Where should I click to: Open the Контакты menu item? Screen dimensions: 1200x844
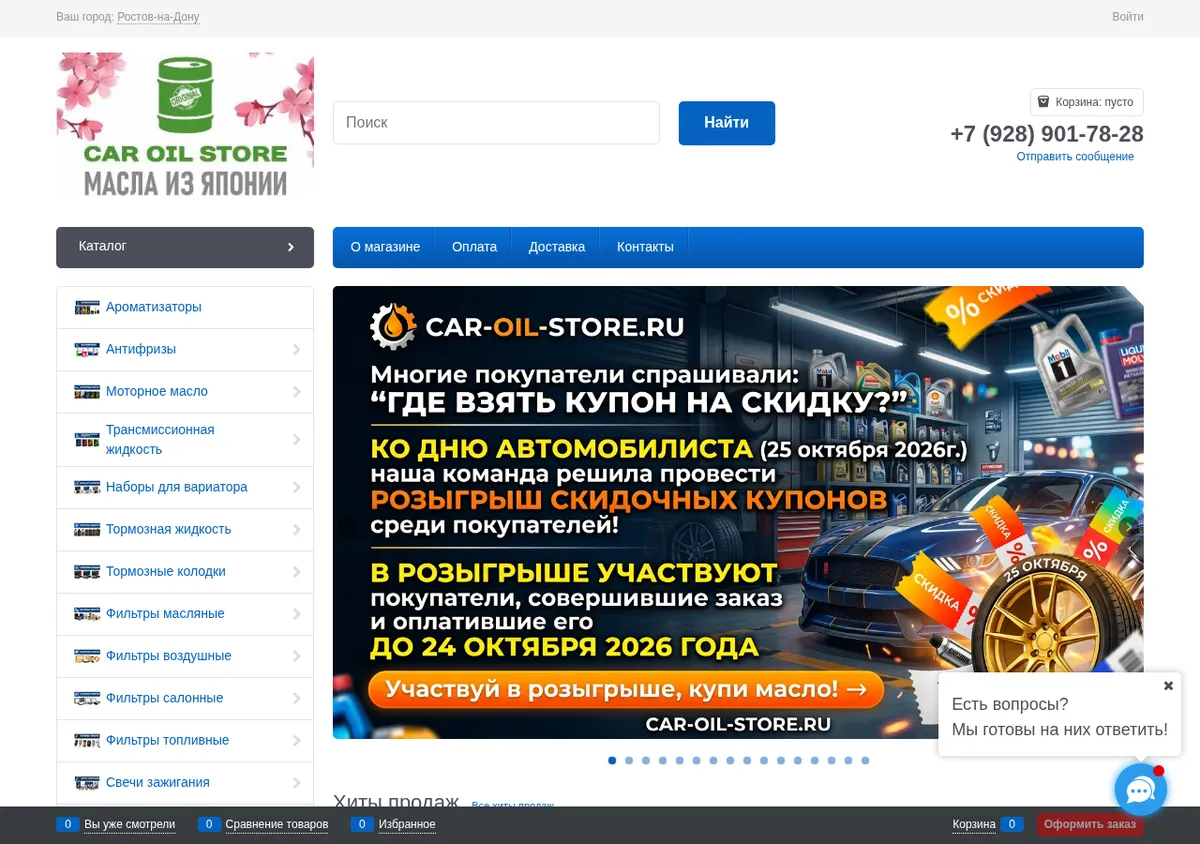pyautogui.click(x=645, y=247)
